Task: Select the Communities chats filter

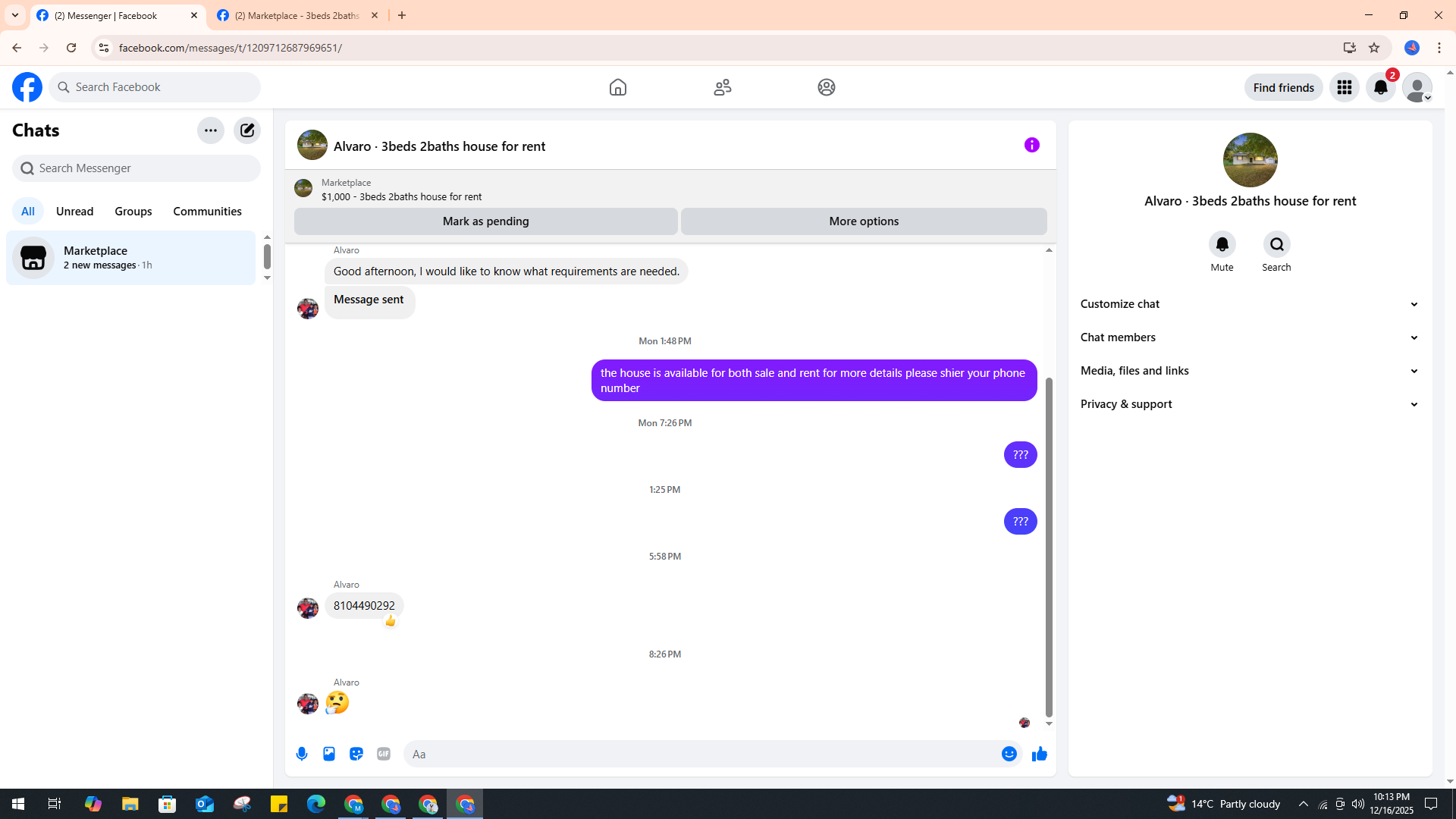Action: coord(207,212)
